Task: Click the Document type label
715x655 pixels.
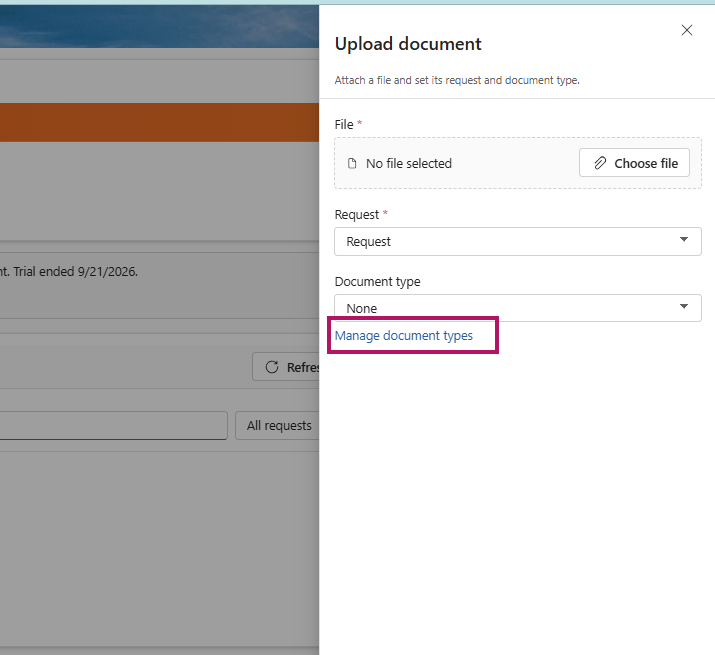Action: pos(377,281)
